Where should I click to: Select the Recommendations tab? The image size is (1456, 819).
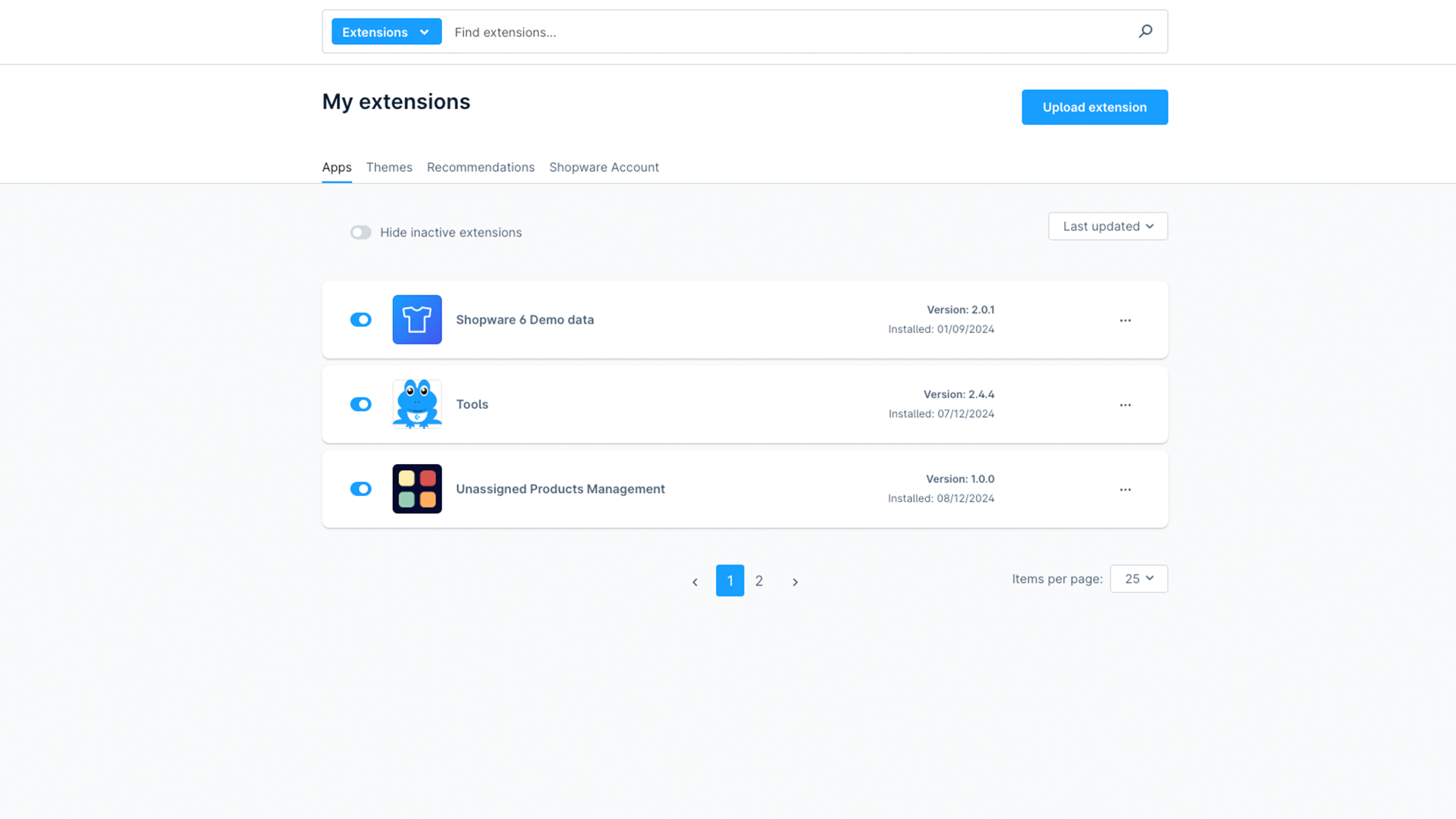coord(481,166)
